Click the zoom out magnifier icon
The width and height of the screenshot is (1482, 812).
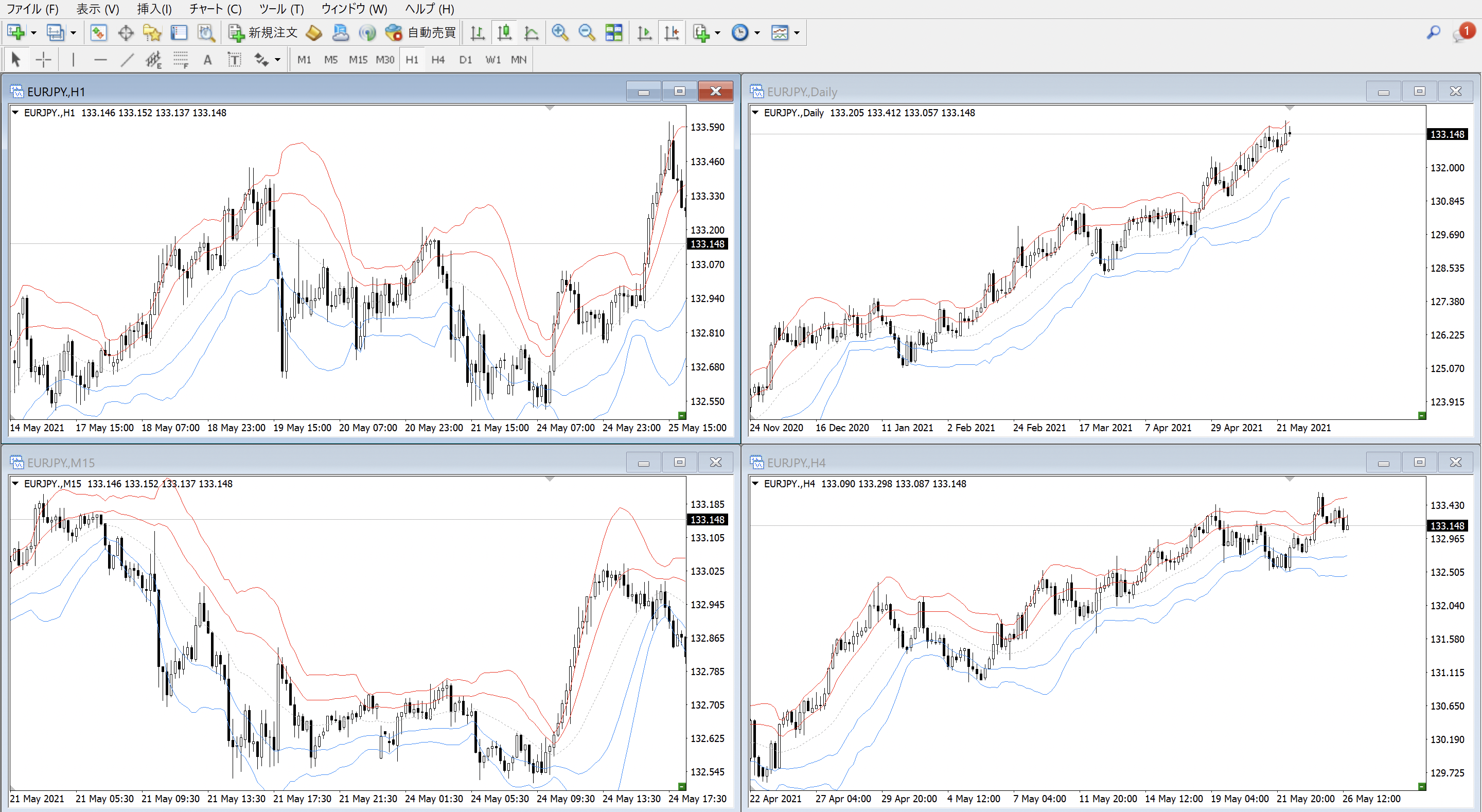point(586,33)
